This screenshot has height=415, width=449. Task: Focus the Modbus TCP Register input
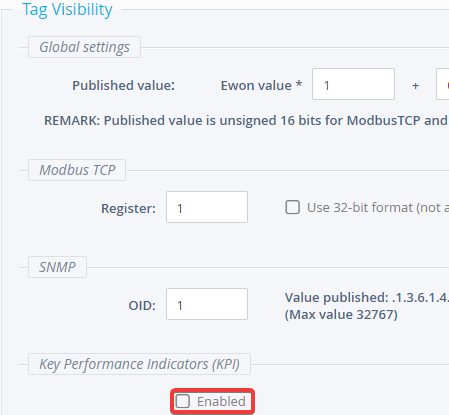(x=207, y=207)
